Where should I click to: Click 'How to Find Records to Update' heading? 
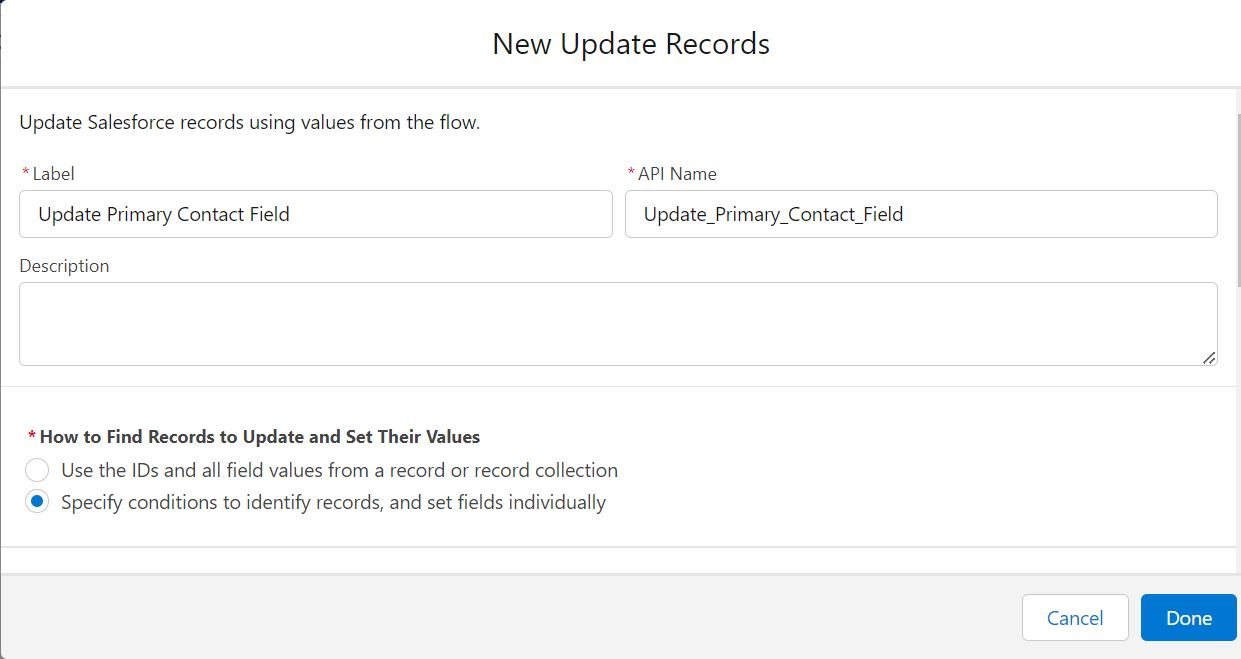260,437
